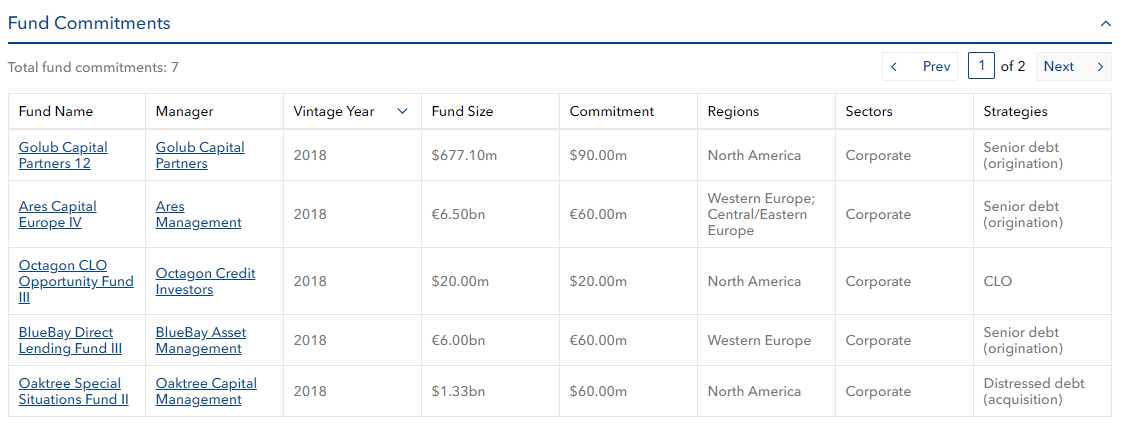The image size is (1125, 432).
Task: Click the Commitment column header
Action: [612, 111]
